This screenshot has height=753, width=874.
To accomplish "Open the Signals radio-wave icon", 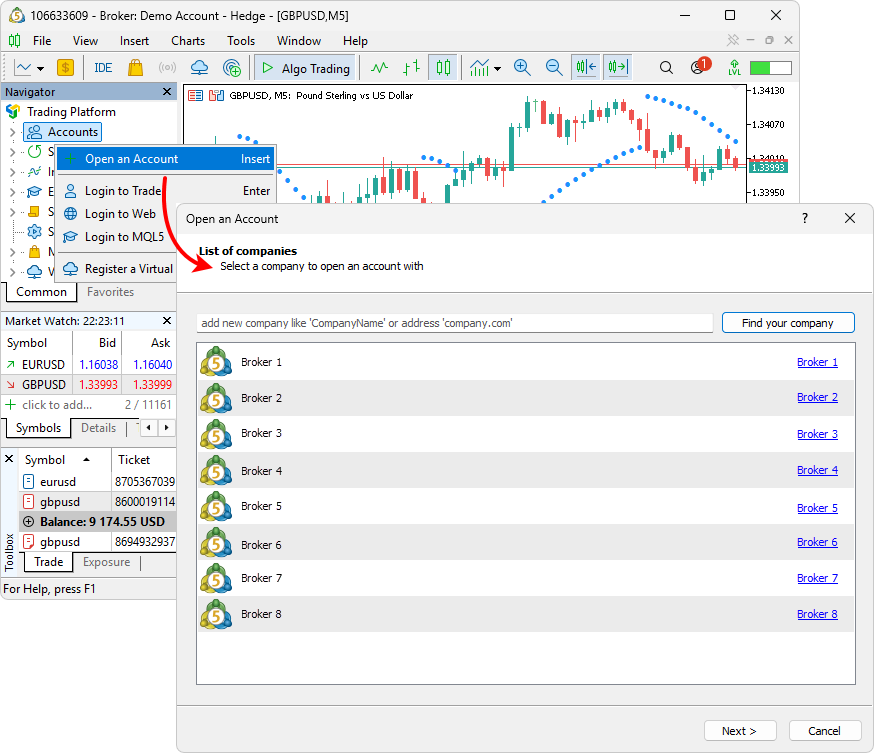I will point(167,68).
